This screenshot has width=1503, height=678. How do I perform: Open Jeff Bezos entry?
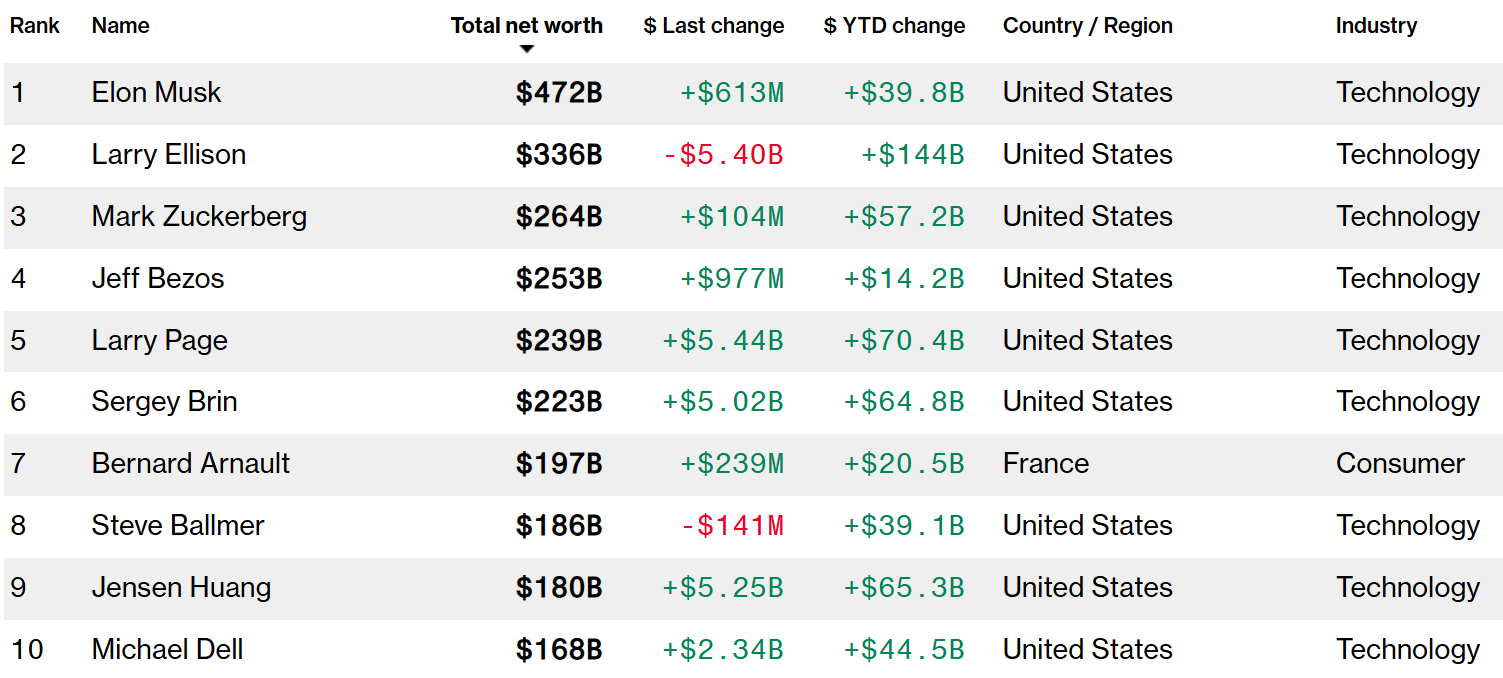click(x=158, y=279)
